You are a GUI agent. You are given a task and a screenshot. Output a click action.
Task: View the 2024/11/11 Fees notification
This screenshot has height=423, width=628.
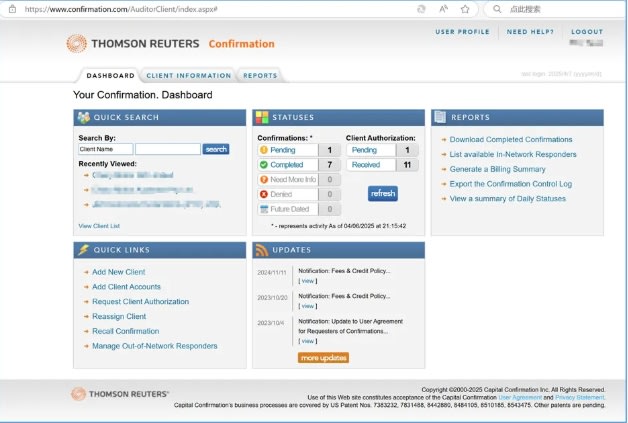click(x=308, y=281)
